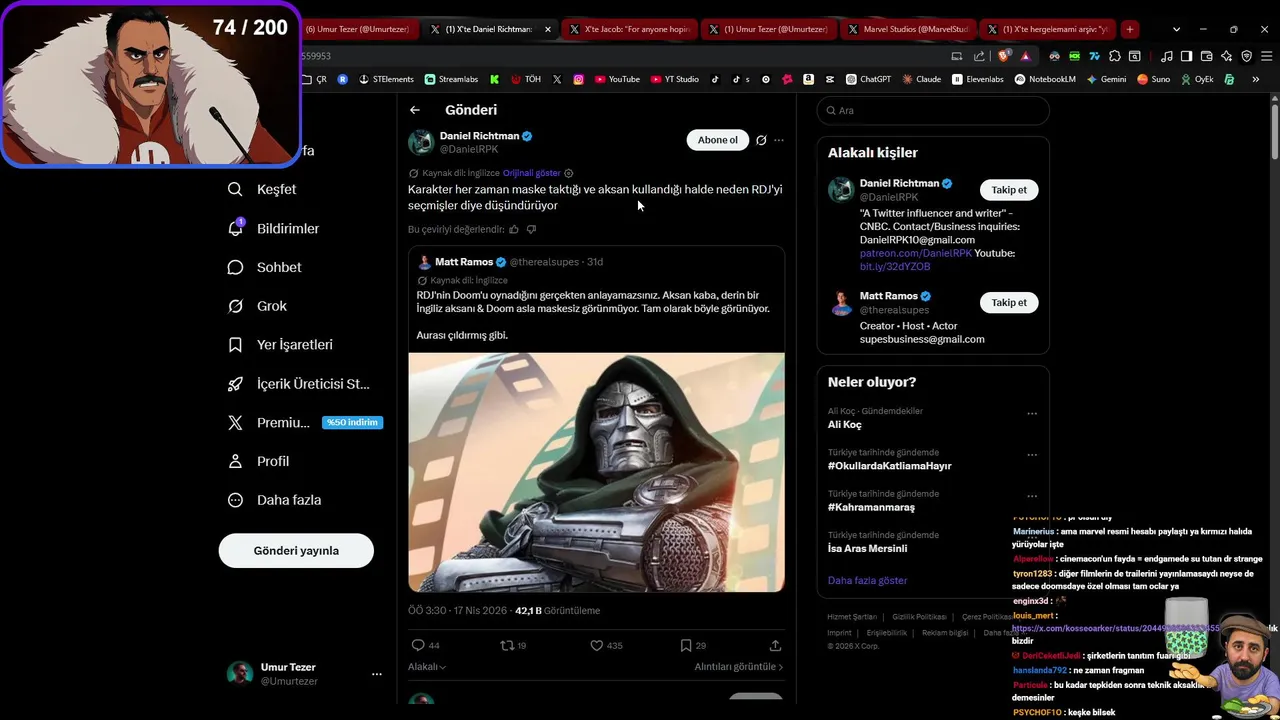Click reply icon with 44 replies

[426, 645]
